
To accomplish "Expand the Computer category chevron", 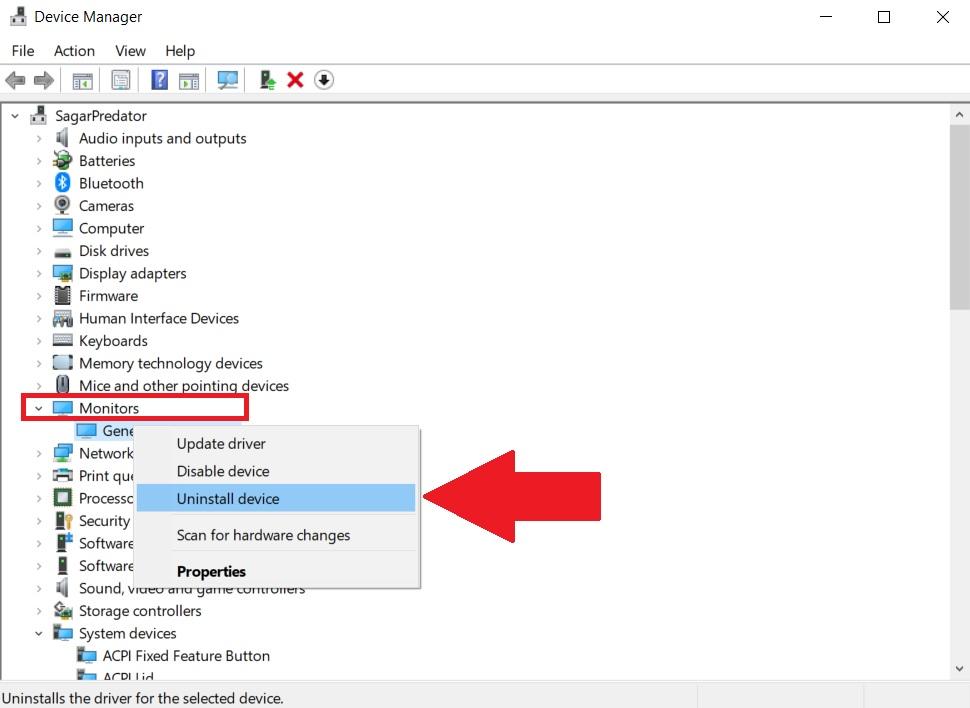I will point(39,228).
